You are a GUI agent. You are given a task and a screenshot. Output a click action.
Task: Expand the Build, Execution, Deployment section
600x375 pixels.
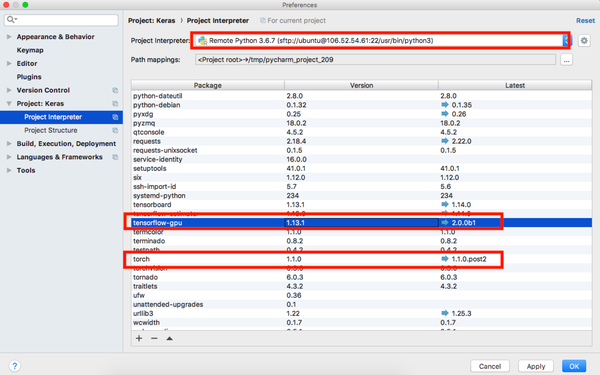[9, 144]
